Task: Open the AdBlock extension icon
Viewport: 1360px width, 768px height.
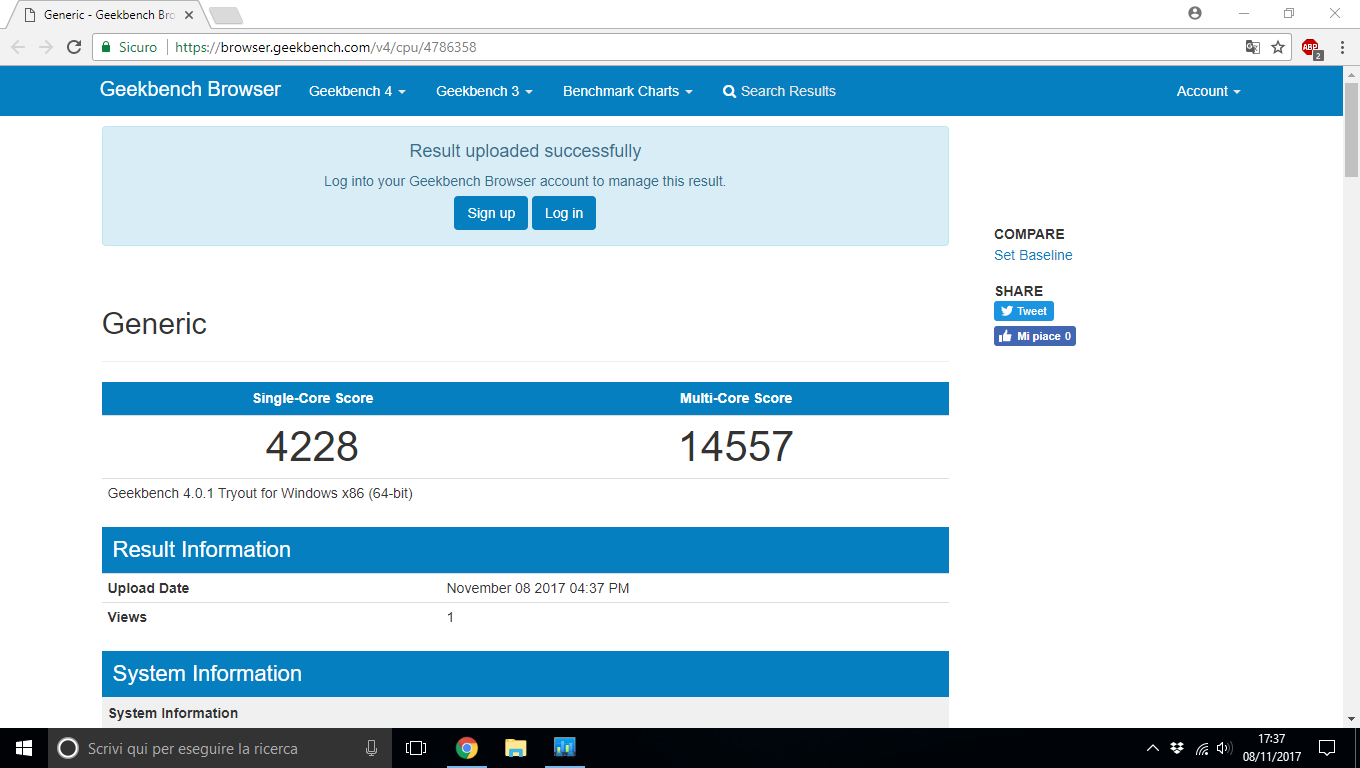Action: point(1311,48)
